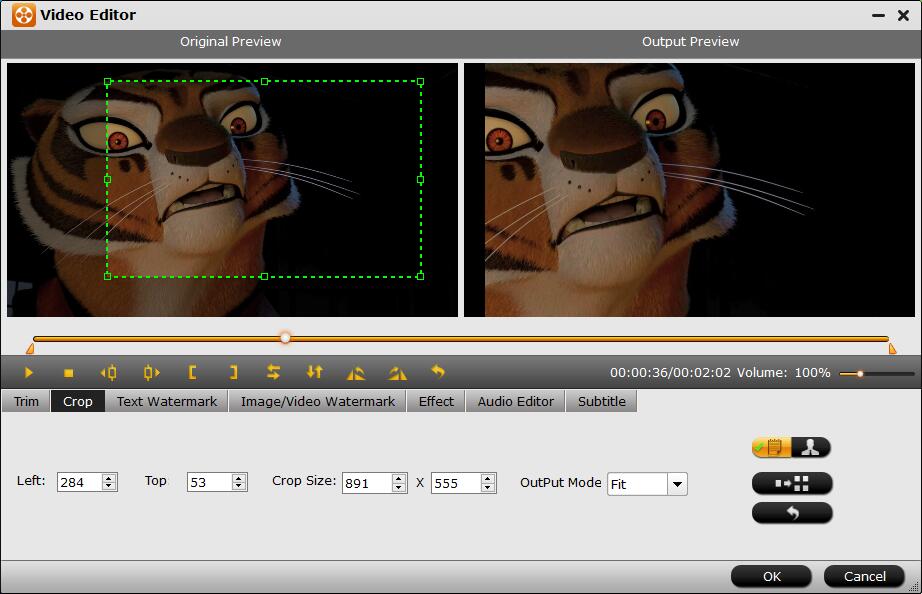Flip video vertically using vertical arrows icon

[x=315, y=373]
